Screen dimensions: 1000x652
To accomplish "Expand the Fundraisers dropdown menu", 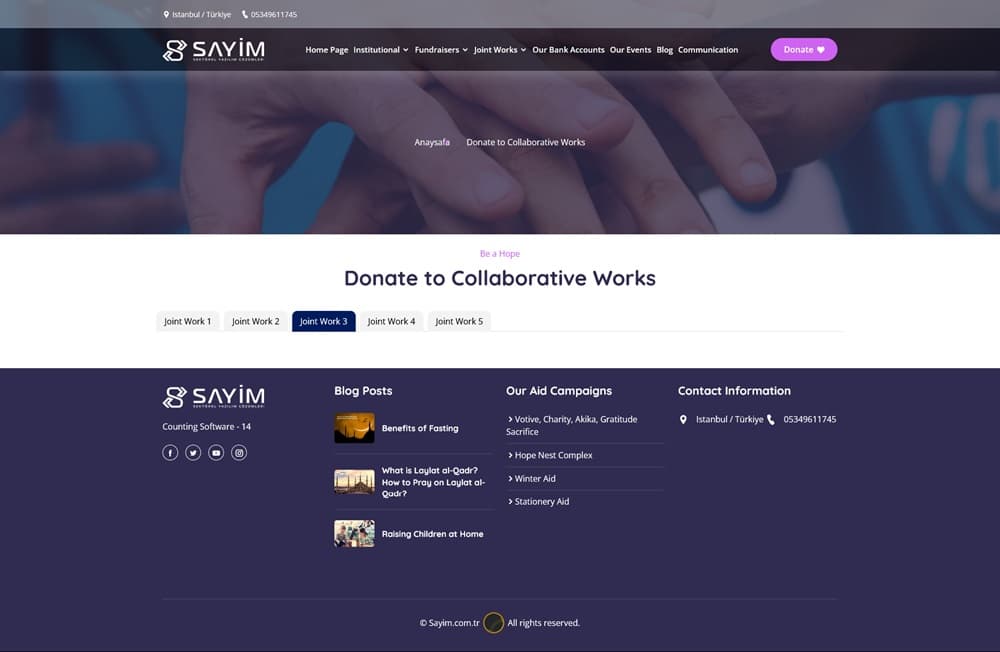I will click(441, 50).
